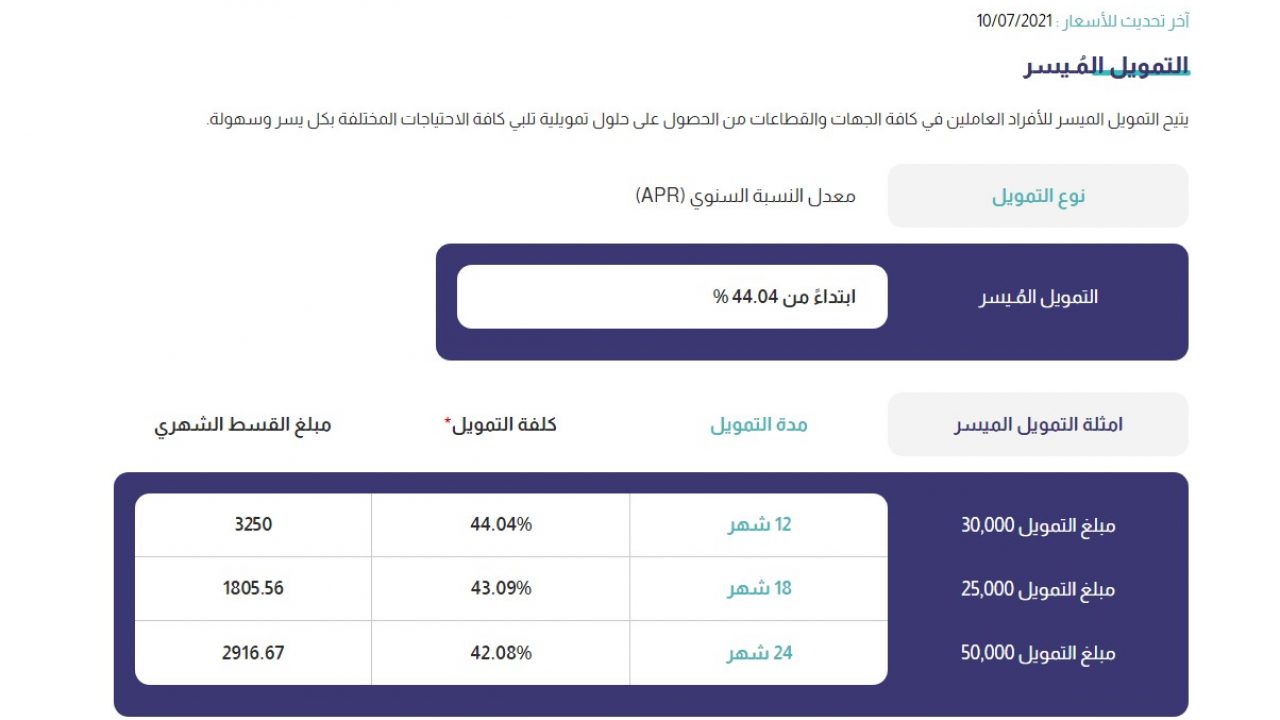This screenshot has width=1280, height=720.
Task: Click the امثلة التمويل الميسر header box
Action: [x=1038, y=424]
